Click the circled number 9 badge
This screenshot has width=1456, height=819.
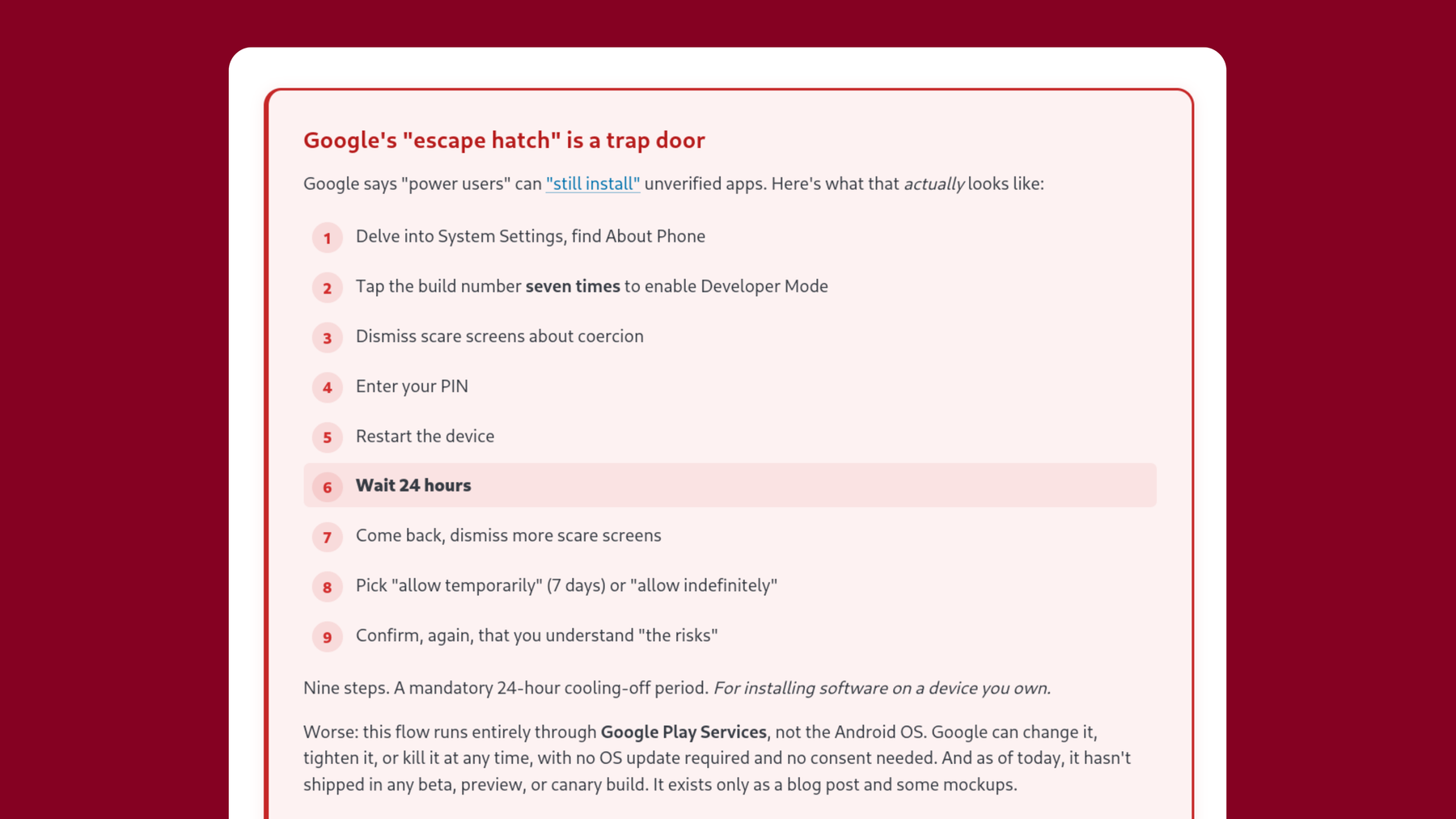pos(328,637)
